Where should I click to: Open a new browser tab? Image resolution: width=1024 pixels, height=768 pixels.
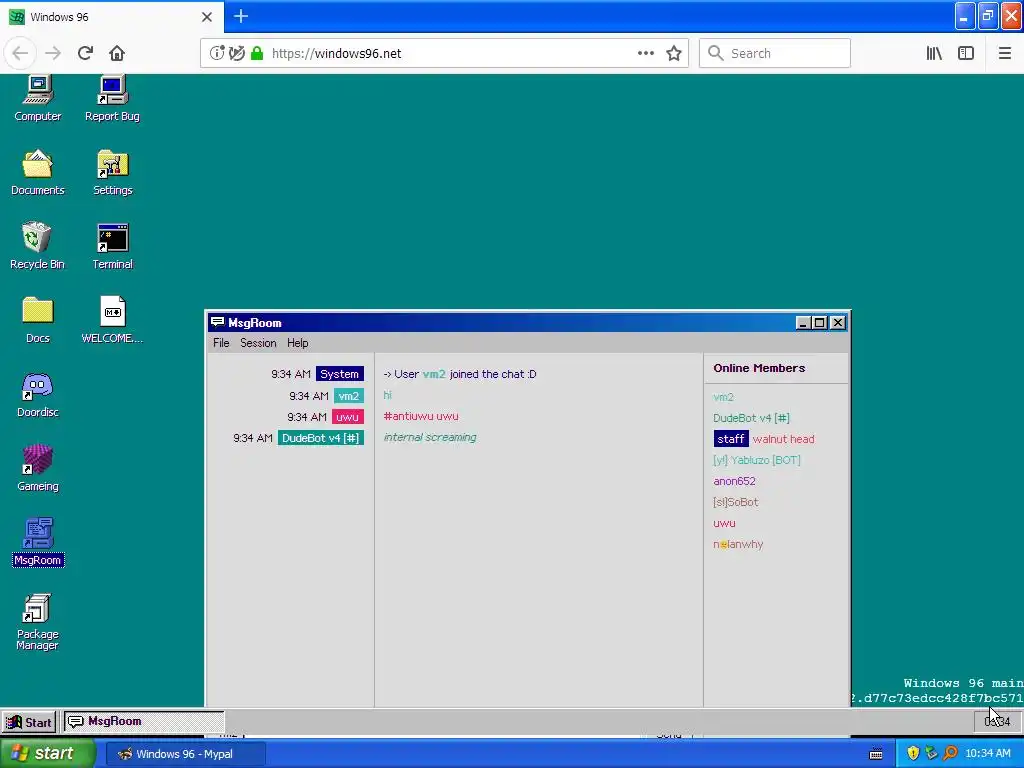click(240, 16)
